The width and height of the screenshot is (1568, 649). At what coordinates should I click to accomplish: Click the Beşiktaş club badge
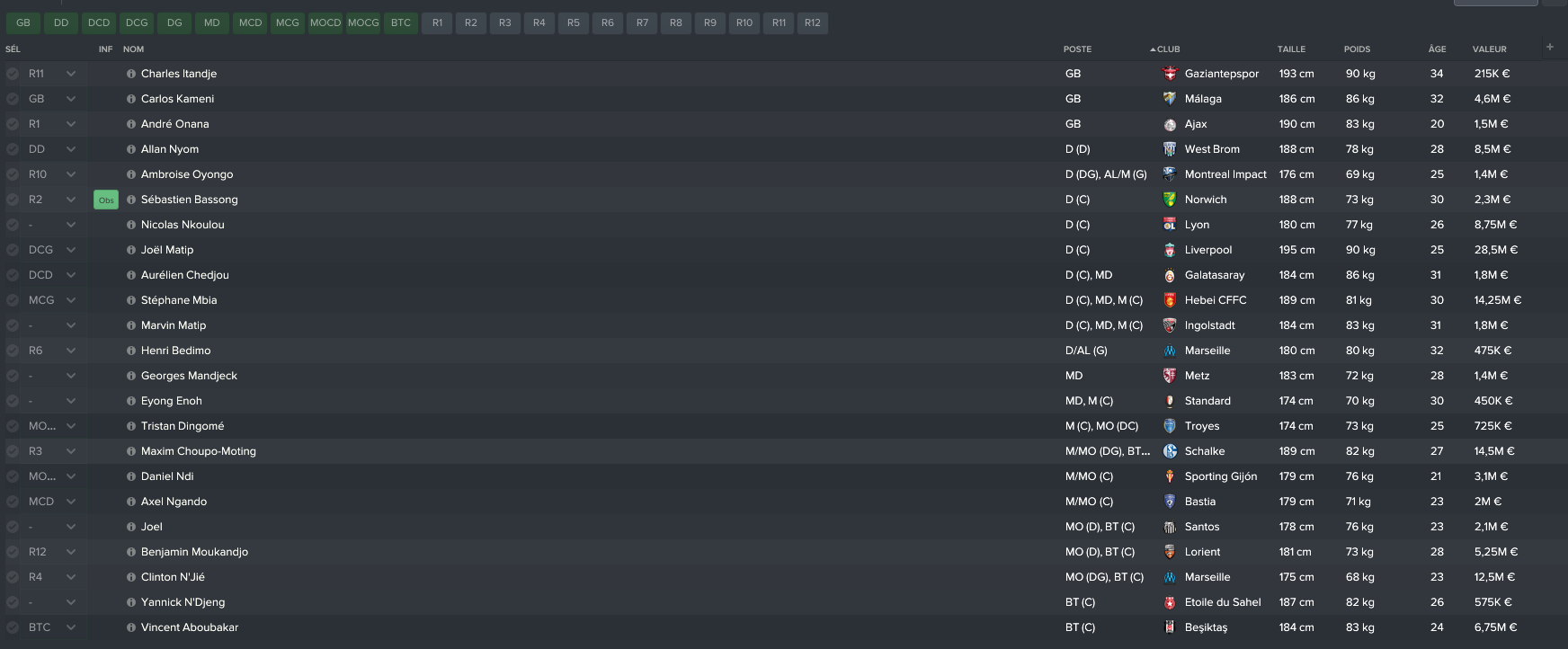(x=1170, y=627)
